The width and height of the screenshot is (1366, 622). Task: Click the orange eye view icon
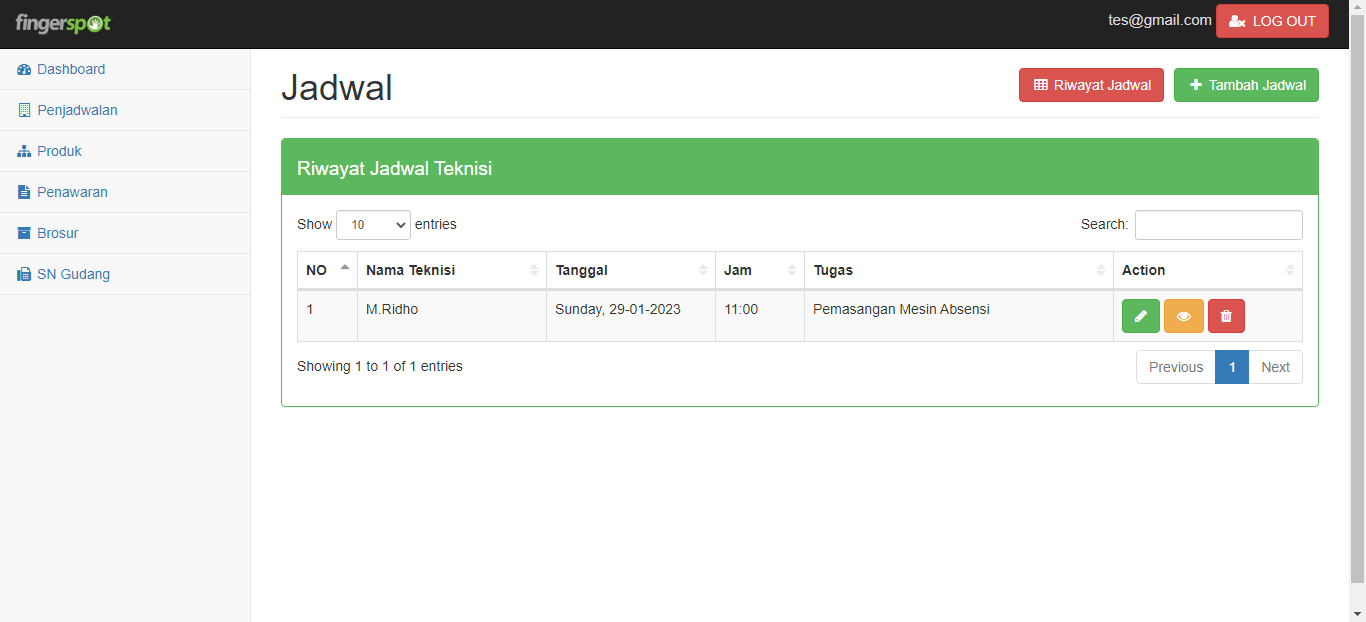pyautogui.click(x=1183, y=316)
